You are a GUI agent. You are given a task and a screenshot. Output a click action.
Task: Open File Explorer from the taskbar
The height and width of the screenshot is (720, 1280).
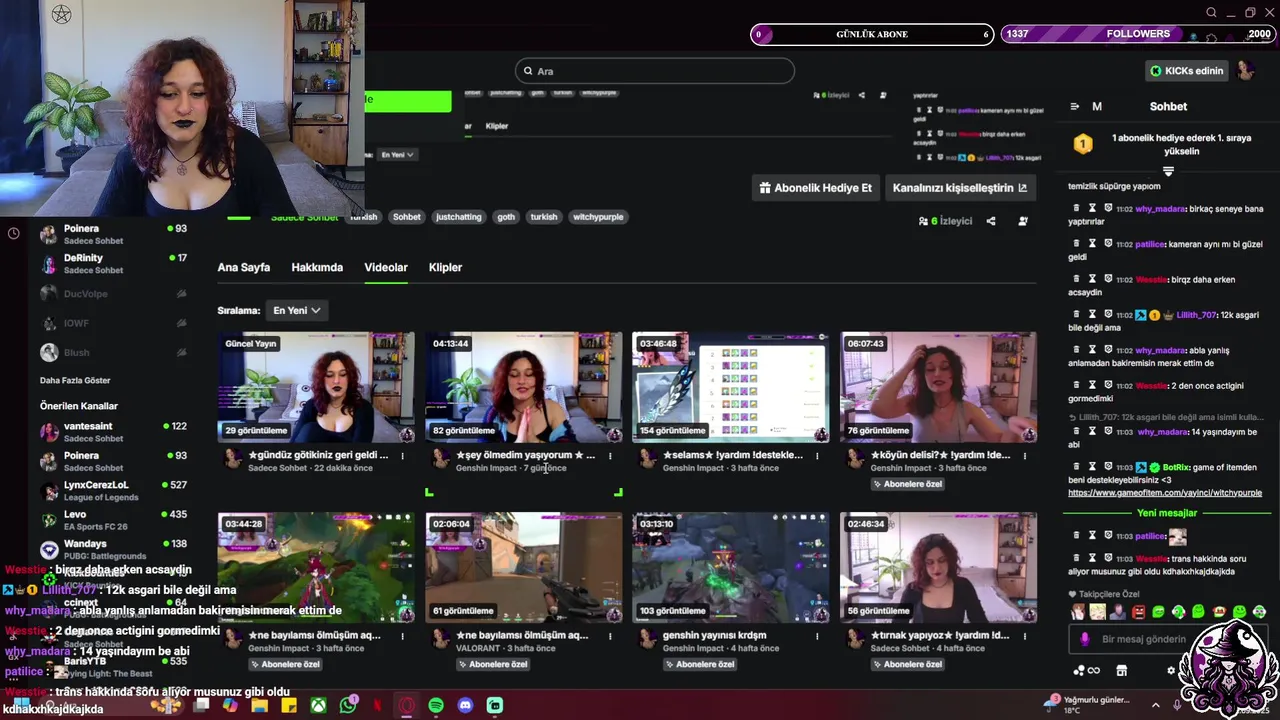(x=260, y=705)
